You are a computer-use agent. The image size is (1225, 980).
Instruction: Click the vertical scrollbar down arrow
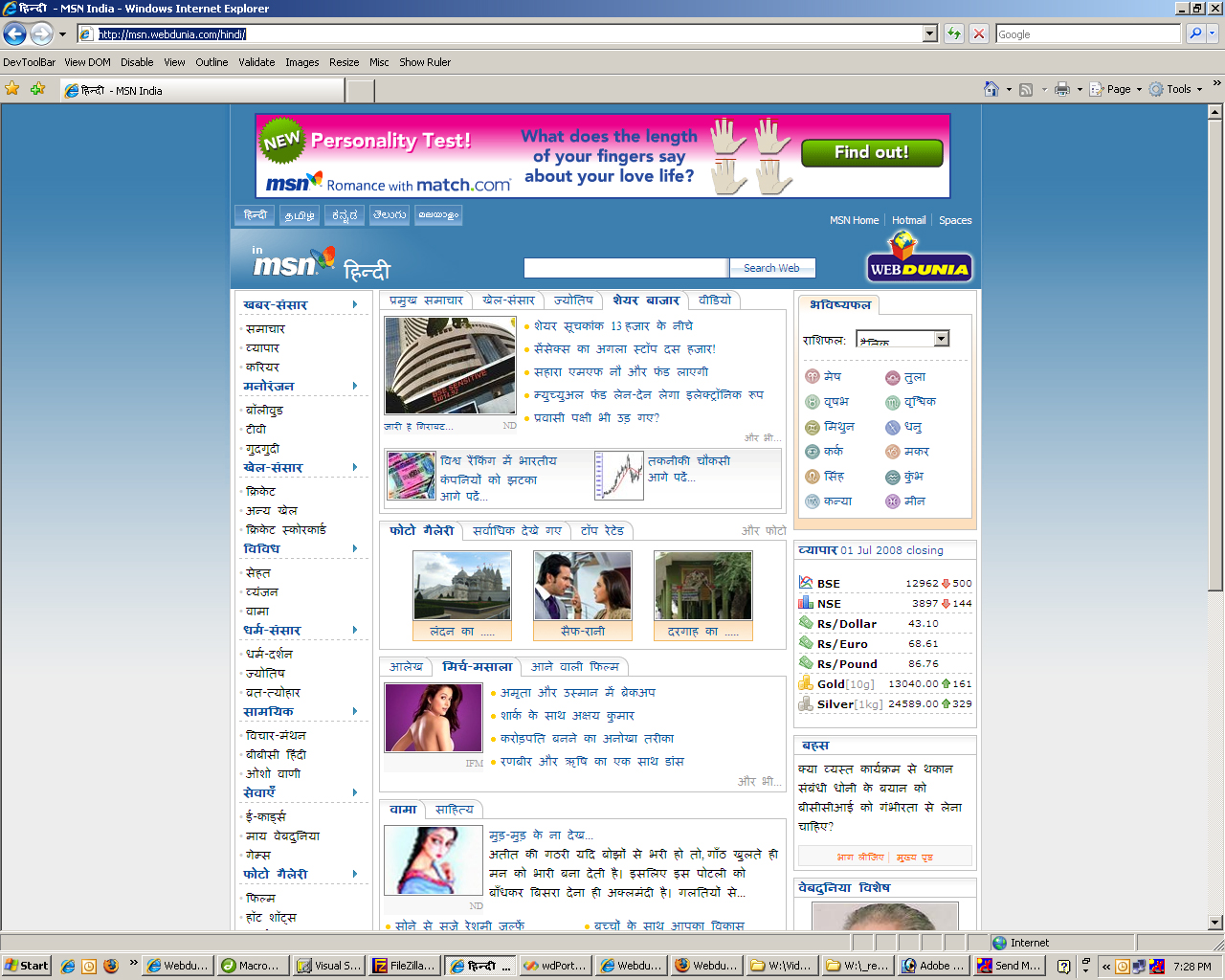point(1215,924)
